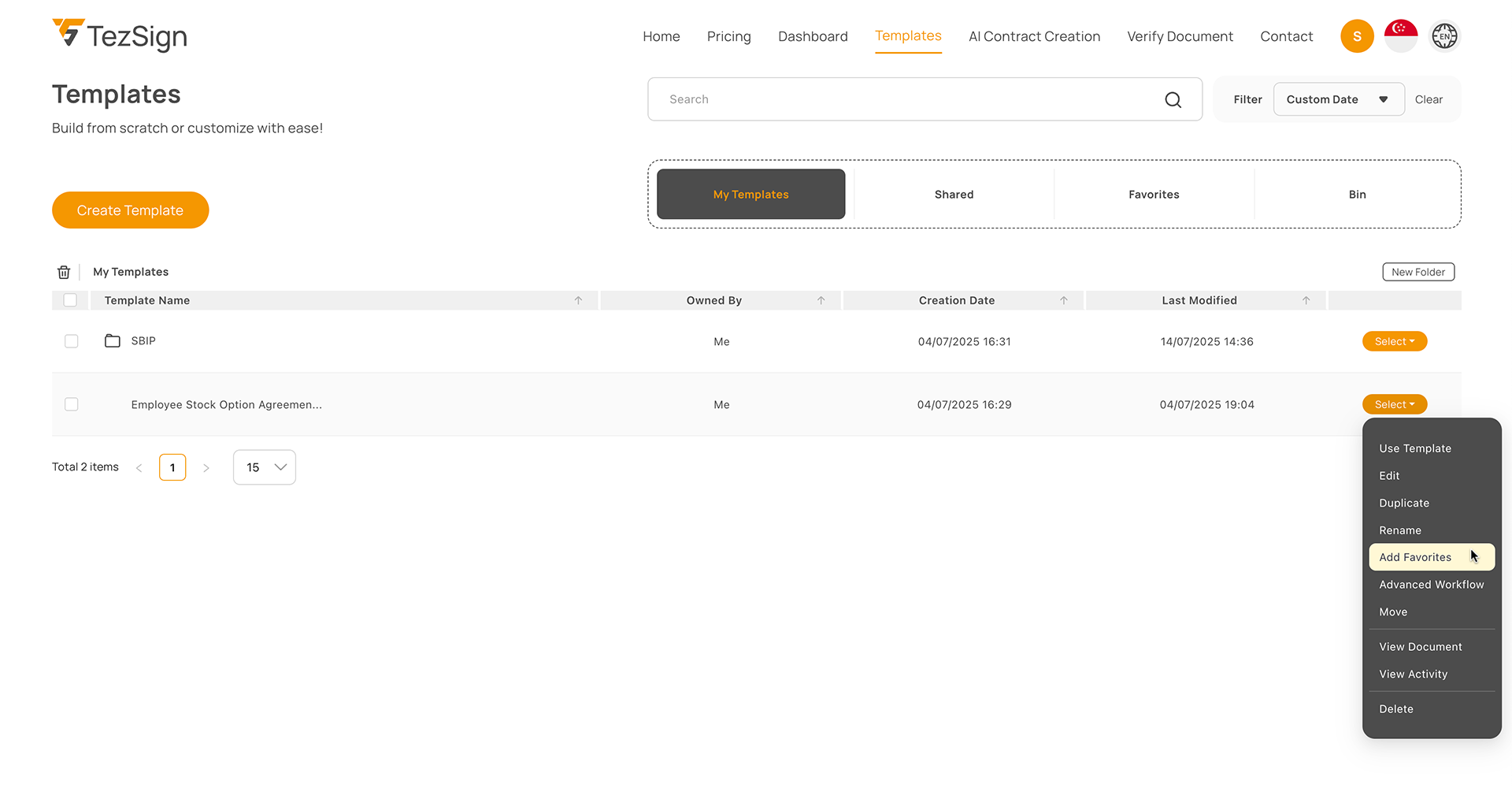Screen dimensions: 1512x788
Task: Click the trash bin delete icon
Action: pyautogui.click(x=64, y=273)
